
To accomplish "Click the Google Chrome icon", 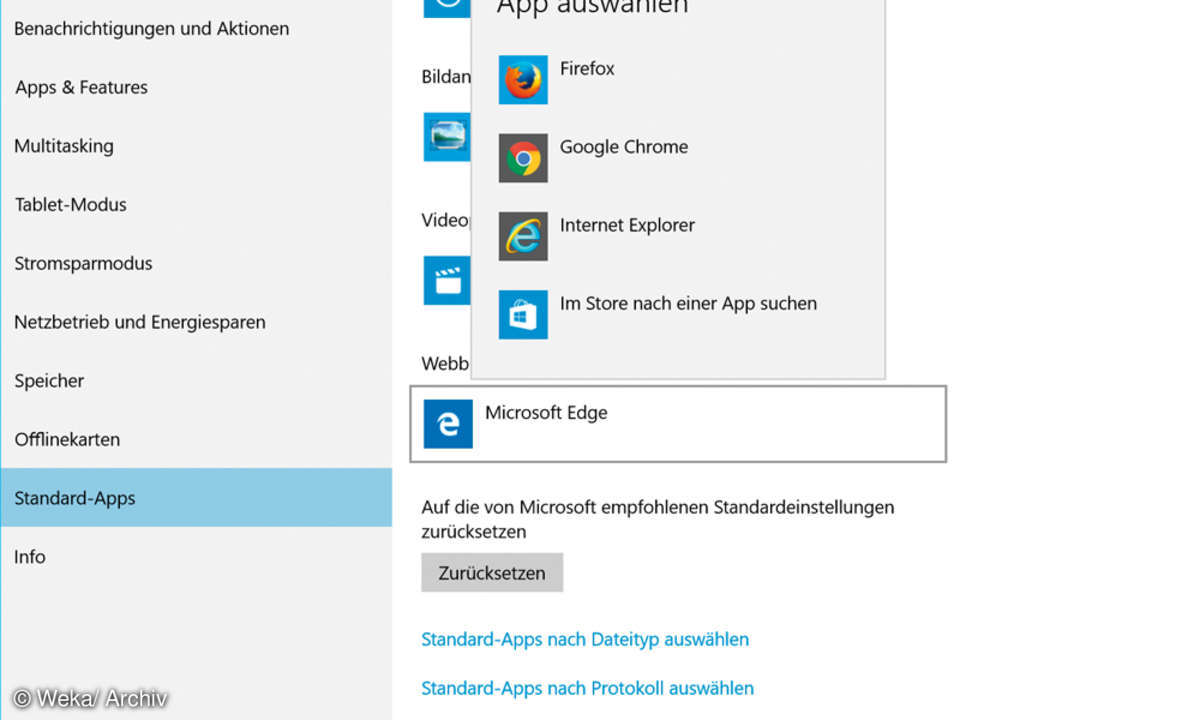I will (523, 158).
